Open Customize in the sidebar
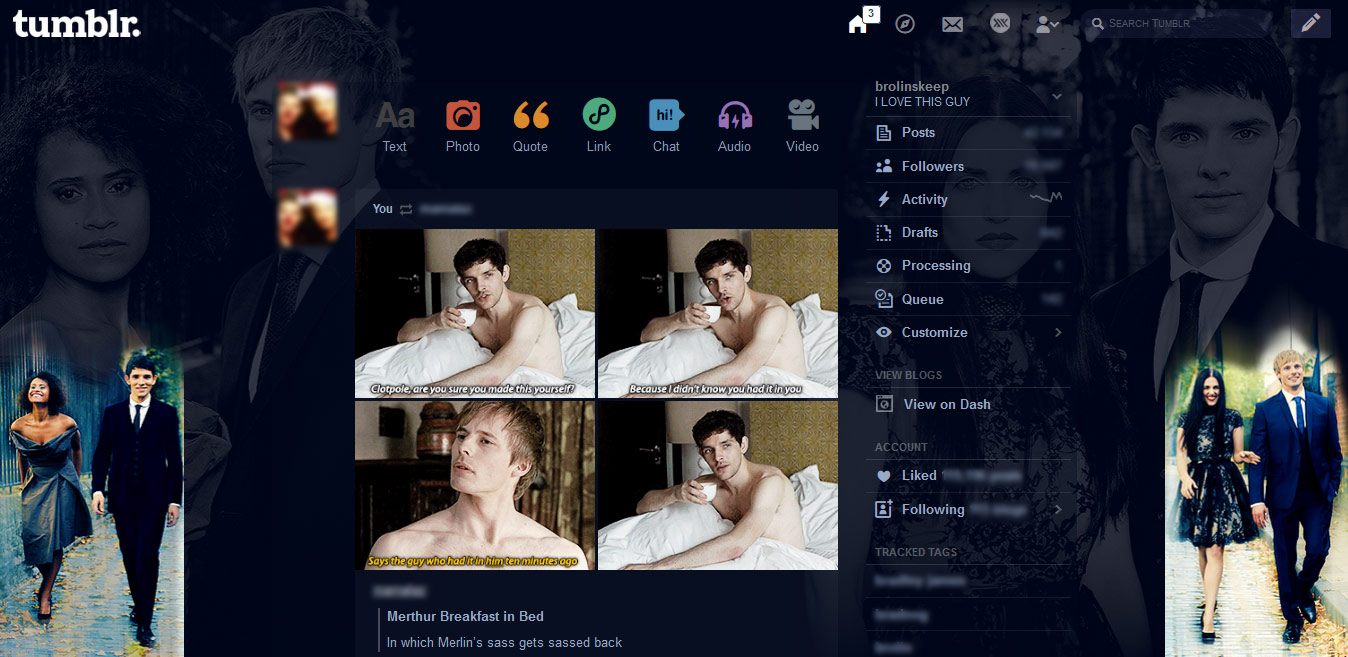 point(968,332)
